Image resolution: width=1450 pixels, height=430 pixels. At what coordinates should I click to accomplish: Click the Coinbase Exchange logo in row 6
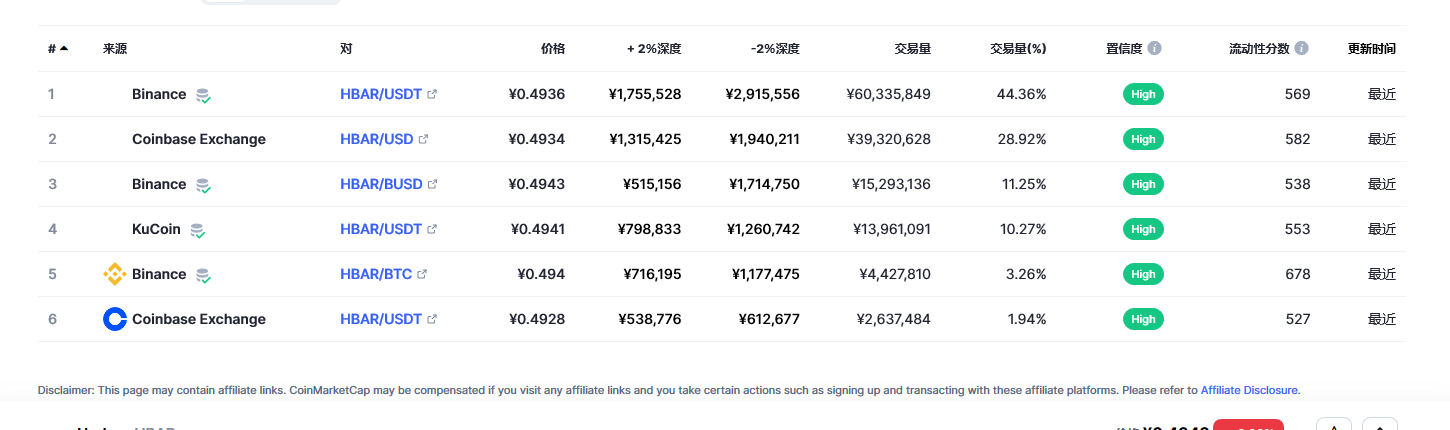115,319
